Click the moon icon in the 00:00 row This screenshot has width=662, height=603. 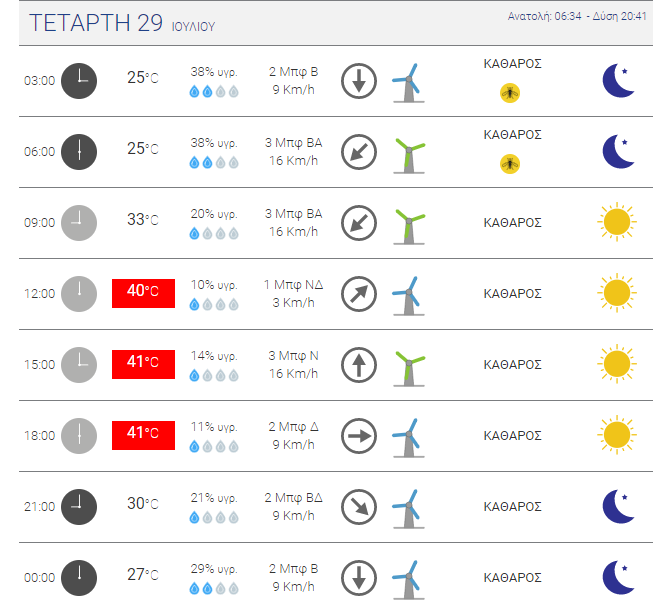click(618, 577)
